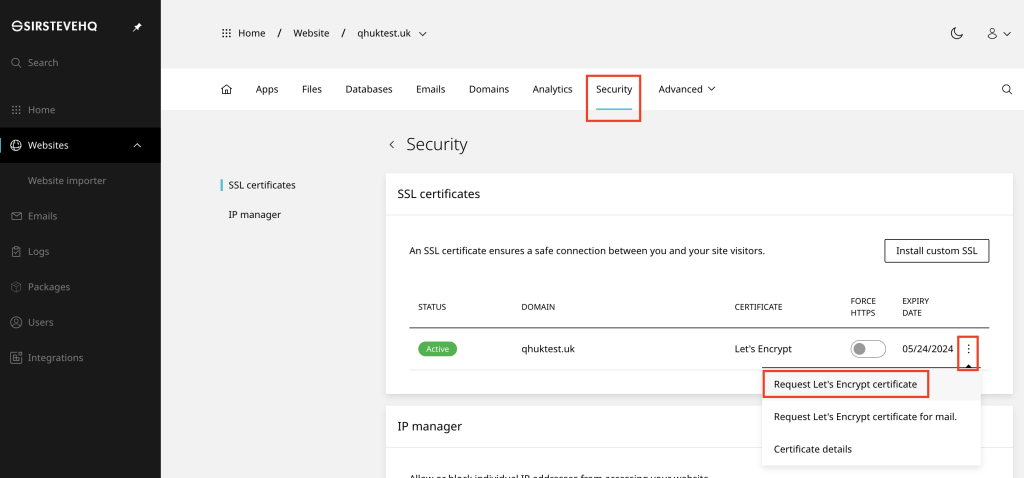Click the Let's Encrypt certificate cell

(763, 349)
